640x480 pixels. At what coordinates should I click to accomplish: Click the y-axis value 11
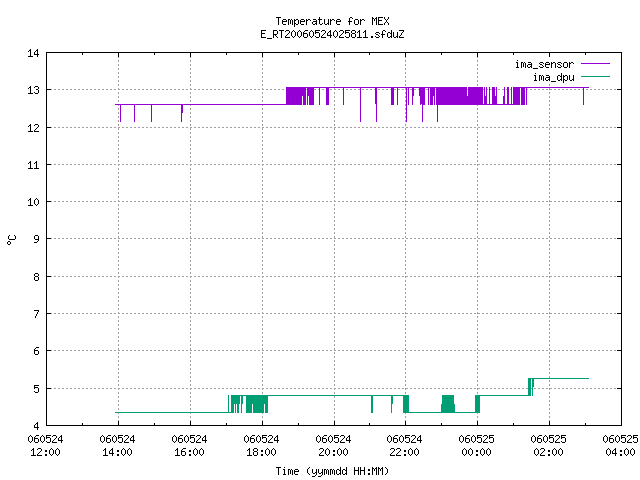coord(33,165)
